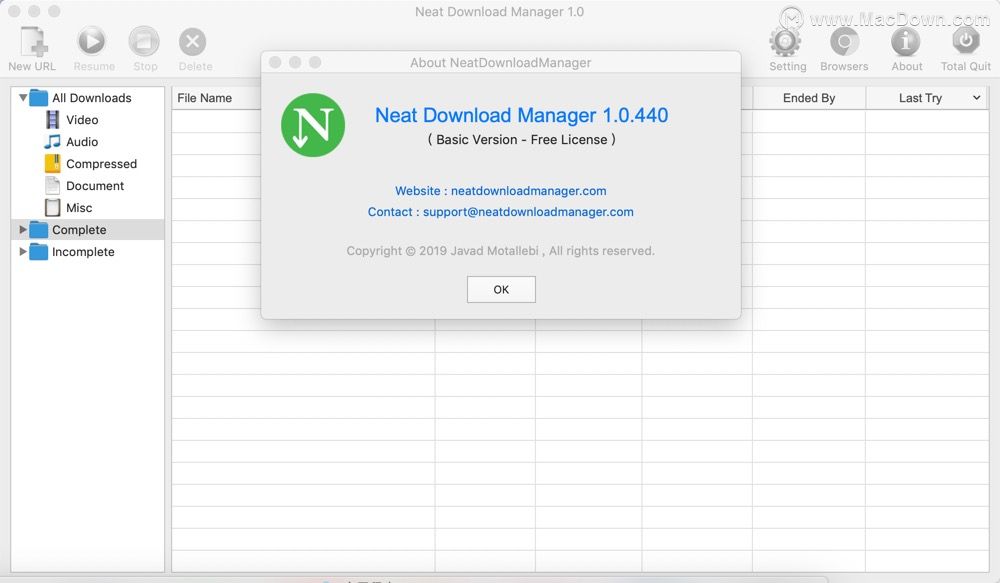Select the Misc category icon
Viewport: 1000px width, 583px height.
coord(52,208)
